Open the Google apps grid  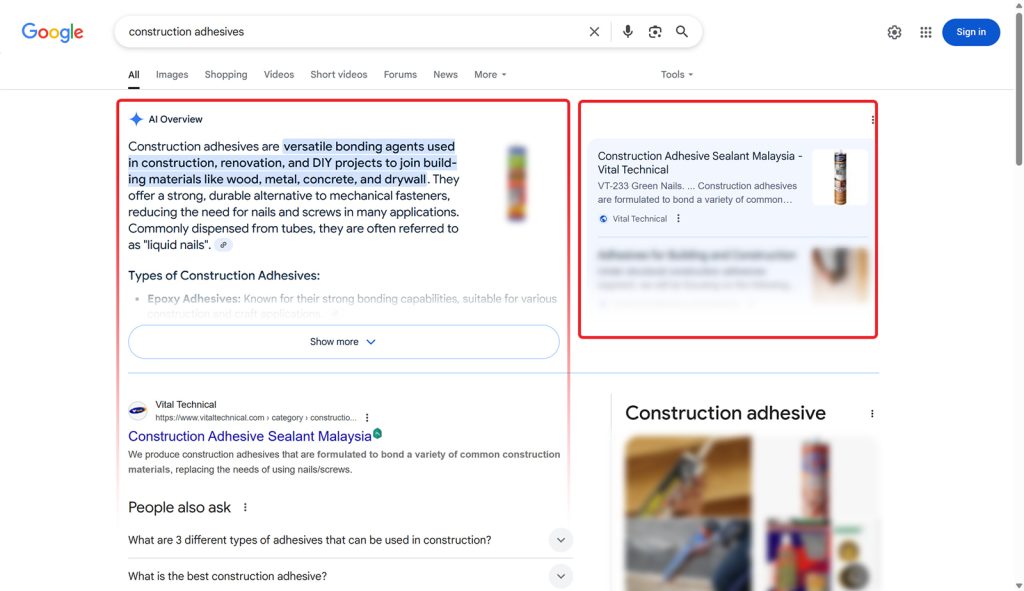(x=925, y=32)
